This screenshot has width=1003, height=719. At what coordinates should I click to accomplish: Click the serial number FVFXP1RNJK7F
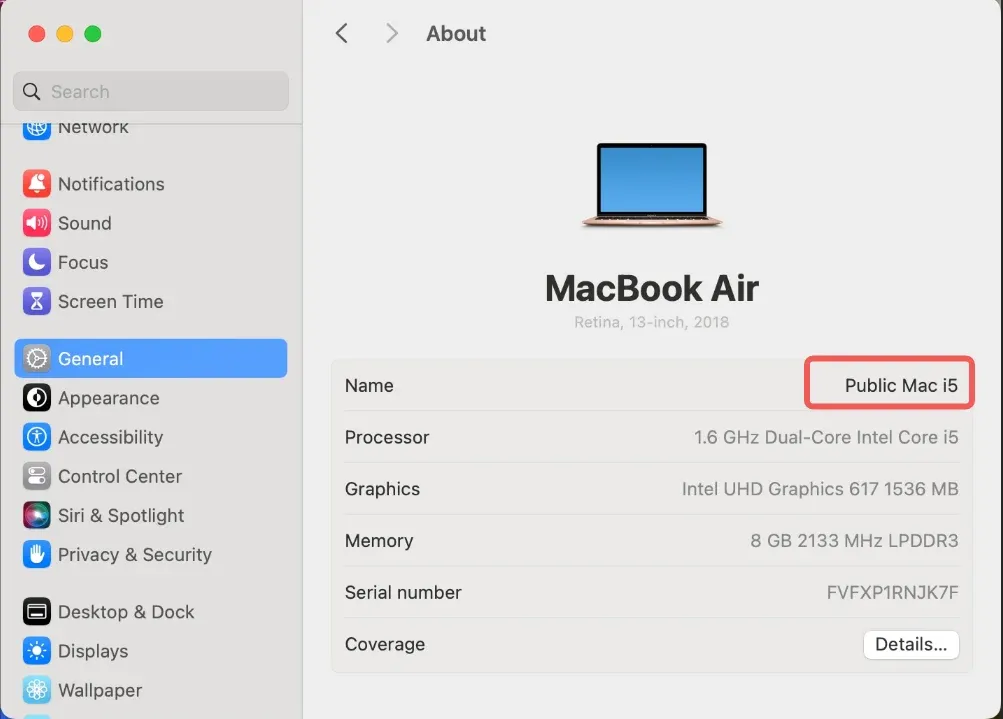pos(892,592)
